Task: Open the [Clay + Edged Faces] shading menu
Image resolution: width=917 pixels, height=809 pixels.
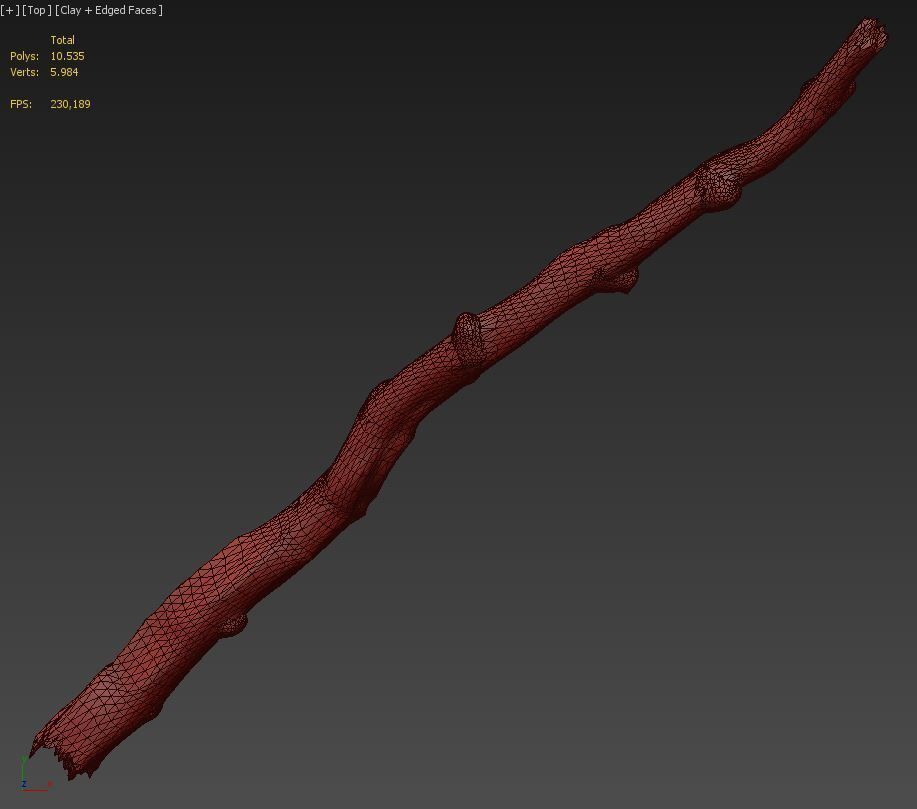Action: tap(109, 10)
